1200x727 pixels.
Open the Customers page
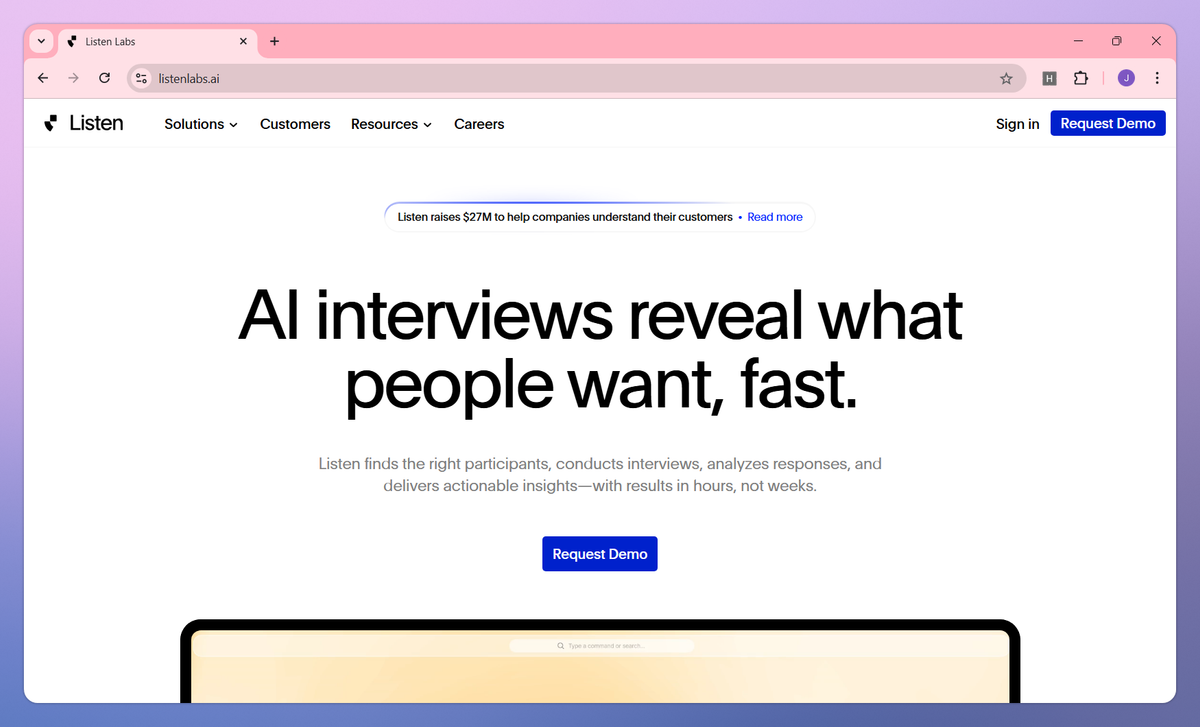click(295, 124)
